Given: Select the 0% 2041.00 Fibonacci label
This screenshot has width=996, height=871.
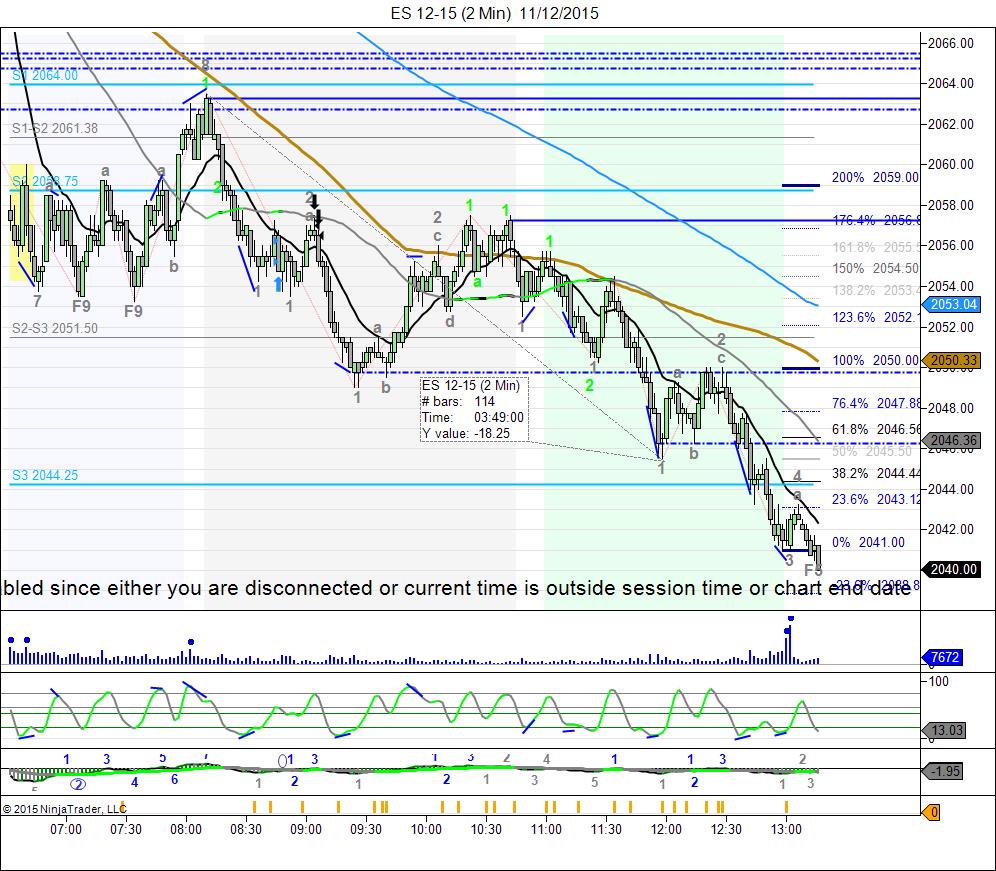Looking at the screenshot, I should click(x=868, y=543).
